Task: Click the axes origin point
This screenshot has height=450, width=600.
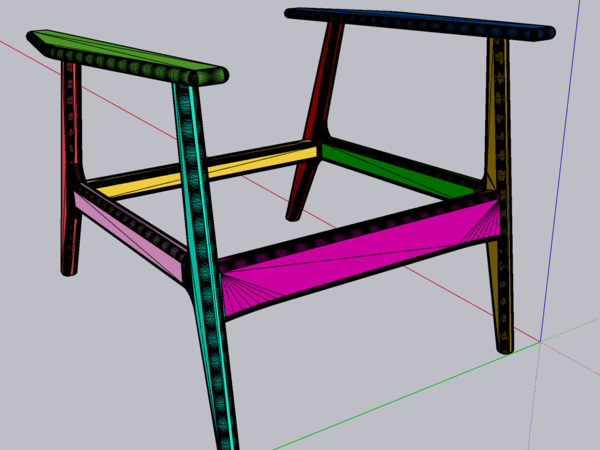Action: tap(541, 342)
